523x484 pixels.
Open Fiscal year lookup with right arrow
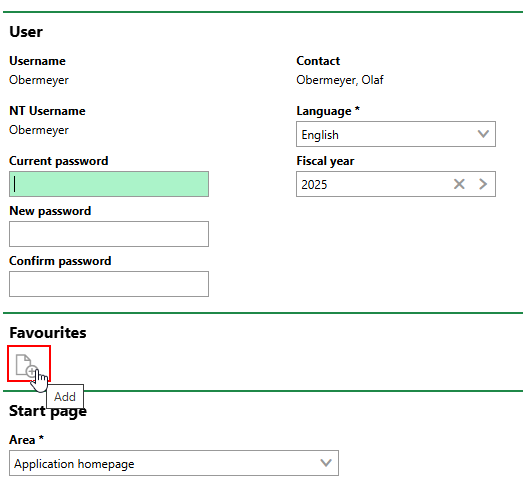483,184
